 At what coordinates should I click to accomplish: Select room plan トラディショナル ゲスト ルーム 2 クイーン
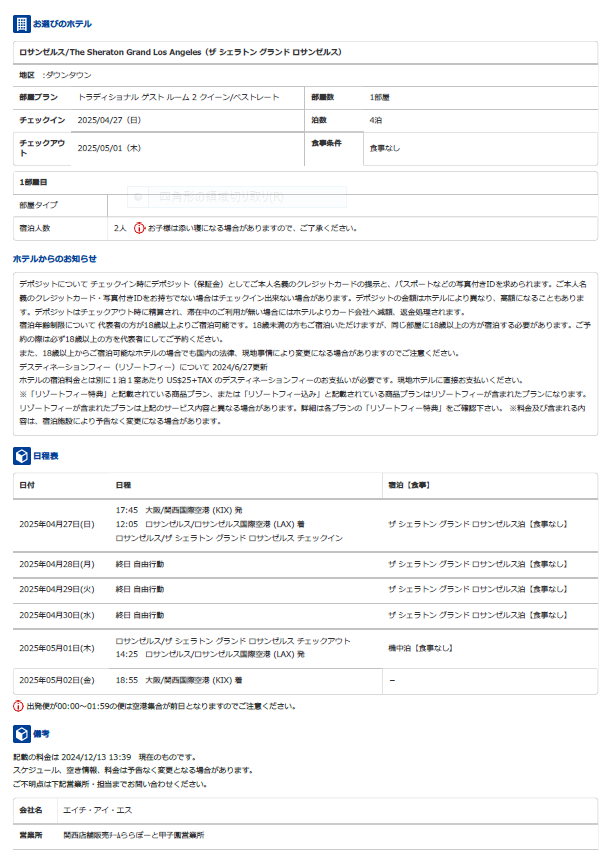point(178,97)
